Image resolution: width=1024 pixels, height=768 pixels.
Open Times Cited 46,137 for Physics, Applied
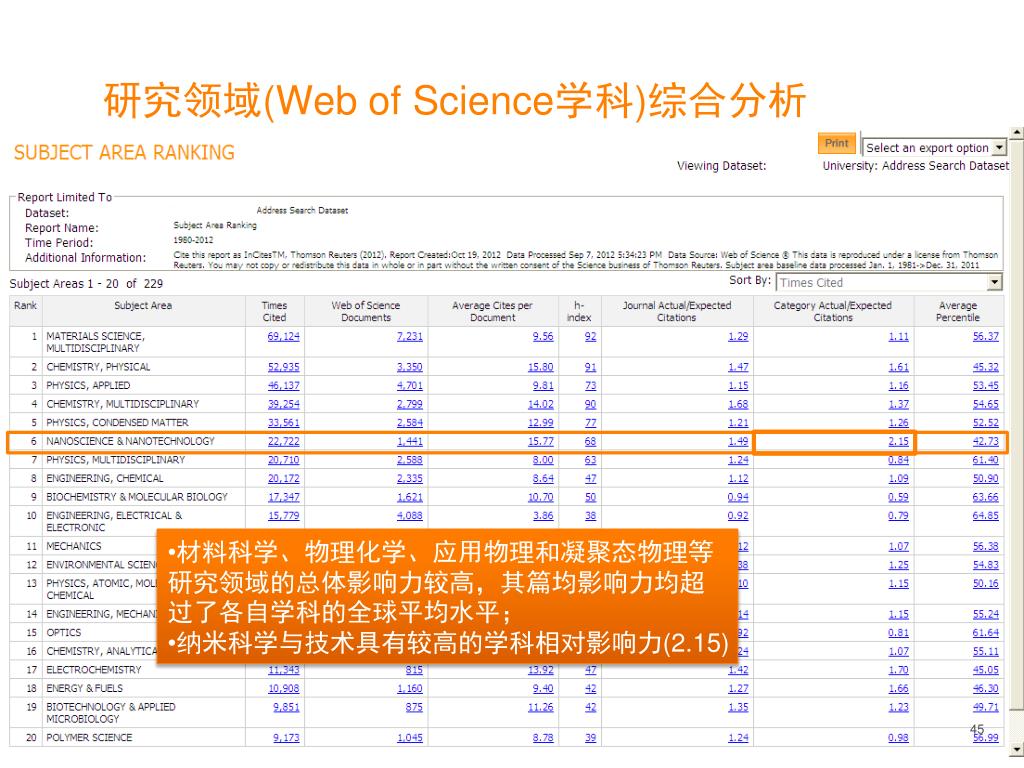(283, 385)
